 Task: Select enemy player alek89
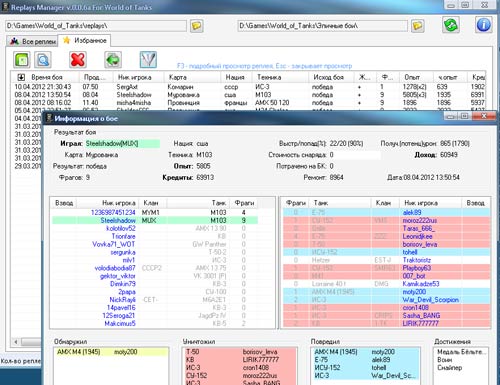tap(386, 212)
